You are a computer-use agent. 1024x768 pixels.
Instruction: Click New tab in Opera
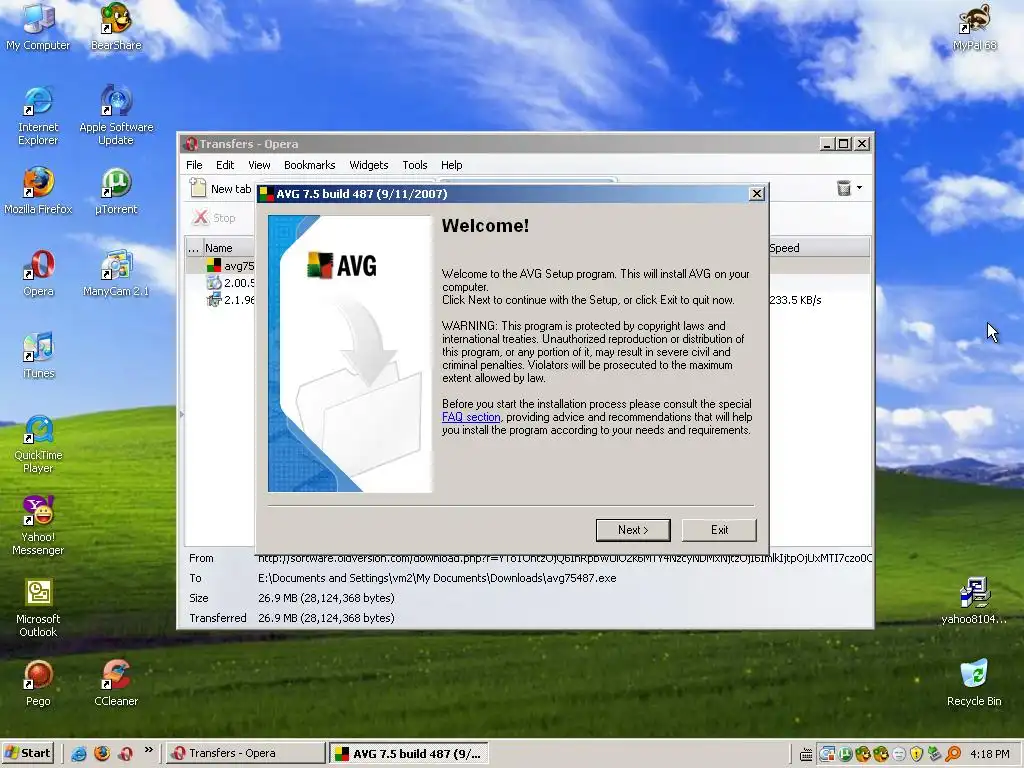click(221, 189)
